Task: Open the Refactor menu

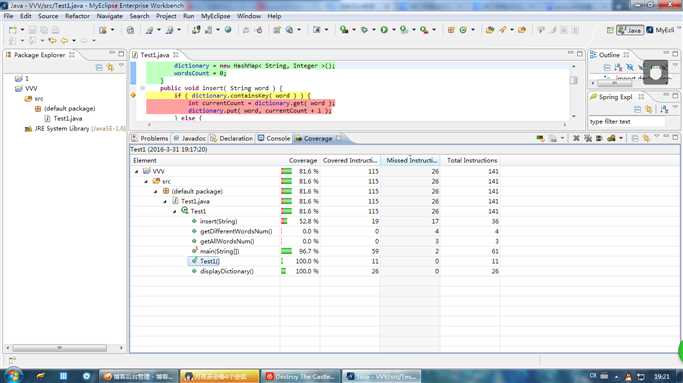Action: [x=77, y=16]
